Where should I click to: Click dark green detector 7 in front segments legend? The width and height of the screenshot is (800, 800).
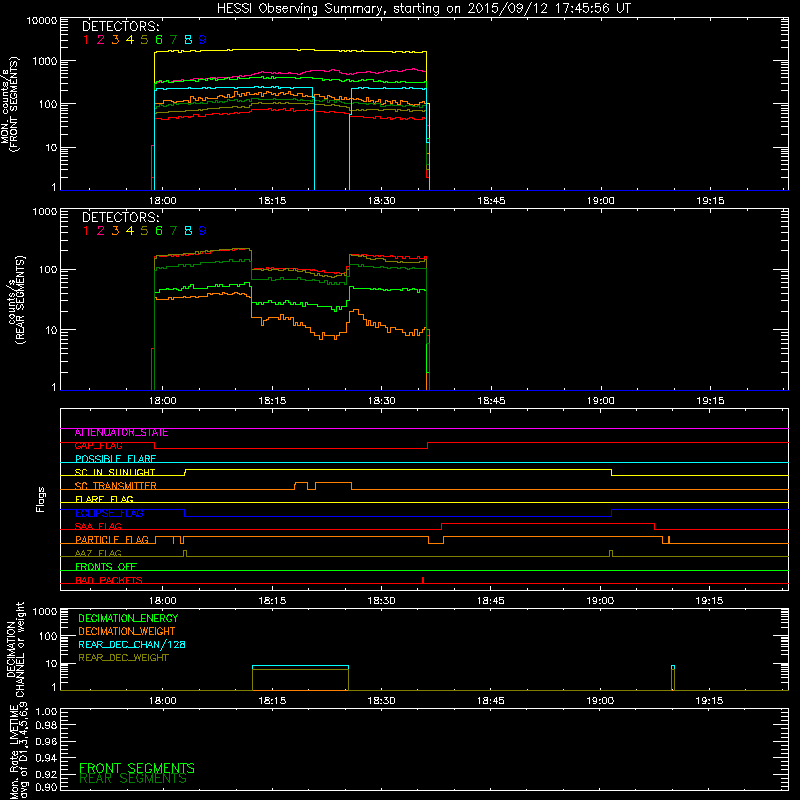click(x=173, y=40)
